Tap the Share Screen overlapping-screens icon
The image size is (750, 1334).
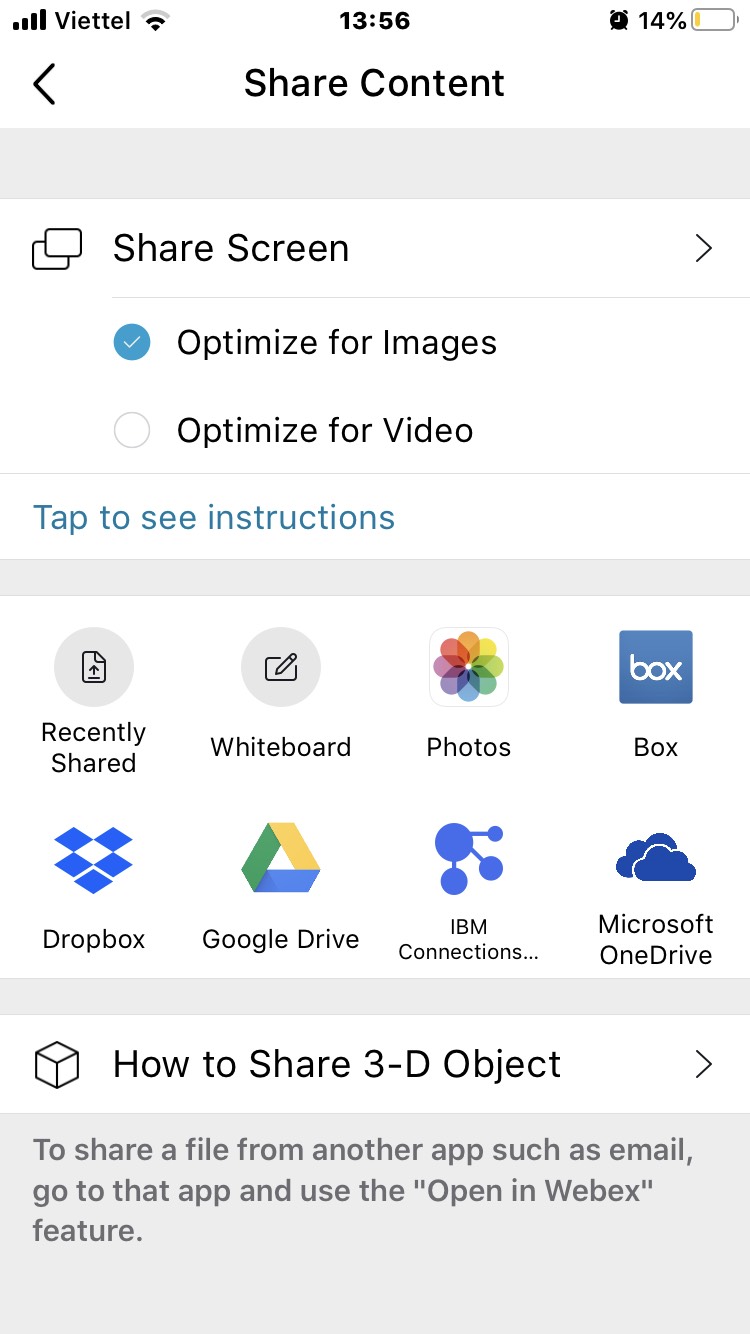click(57, 249)
